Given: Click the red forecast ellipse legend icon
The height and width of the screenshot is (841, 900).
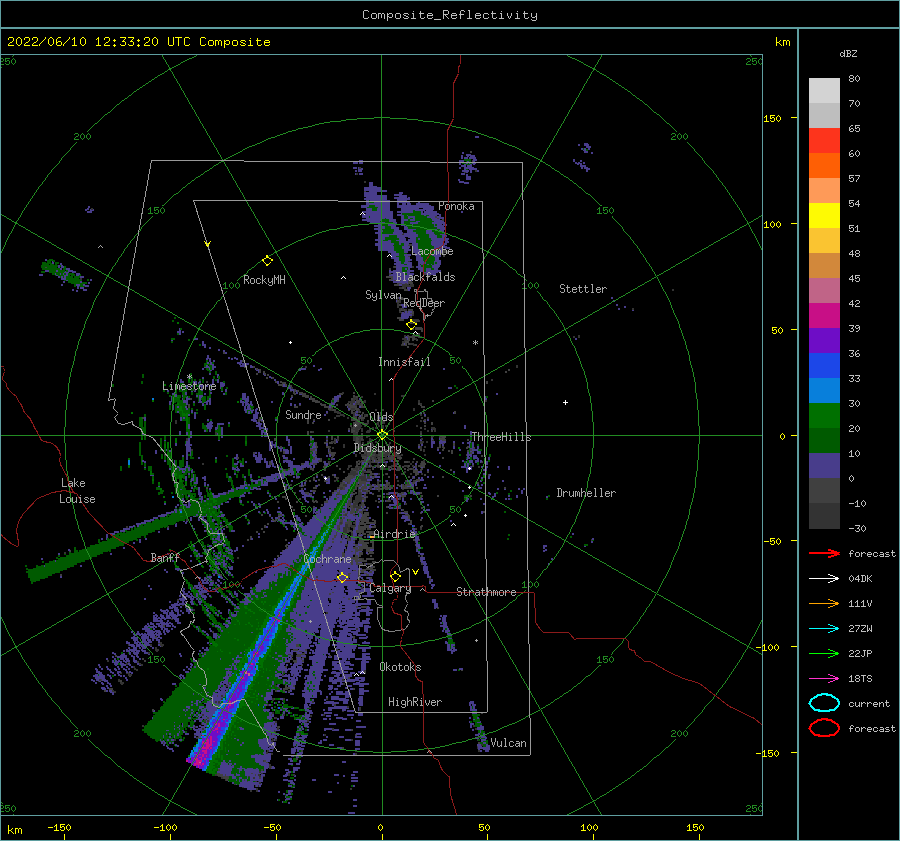Looking at the screenshot, I should [824, 728].
